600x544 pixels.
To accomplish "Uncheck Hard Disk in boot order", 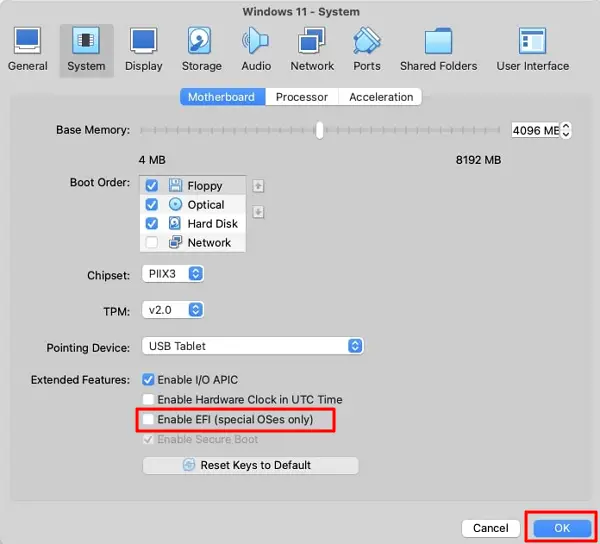I will (x=152, y=223).
